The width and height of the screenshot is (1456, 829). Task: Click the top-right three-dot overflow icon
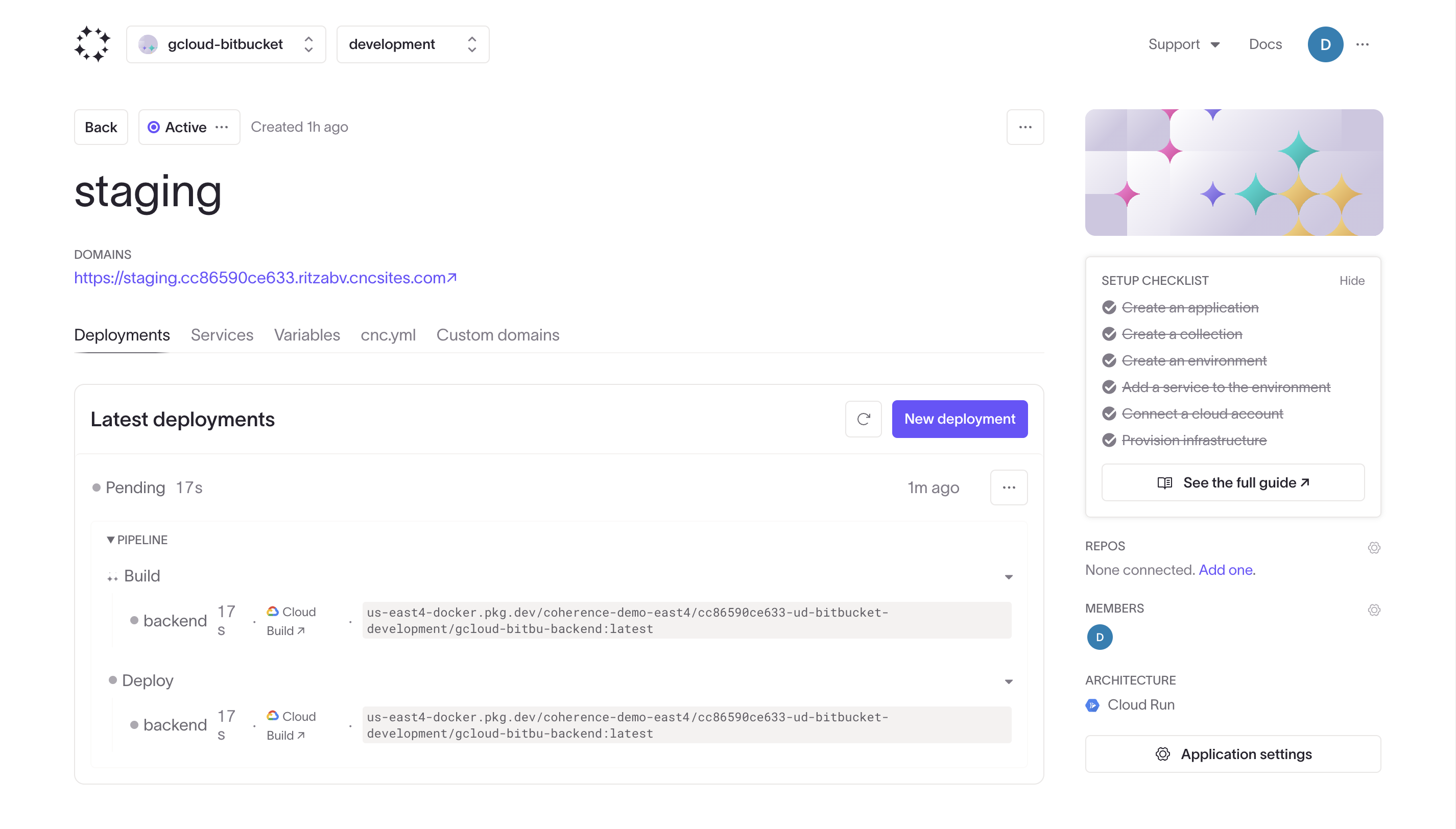click(x=1362, y=44)
